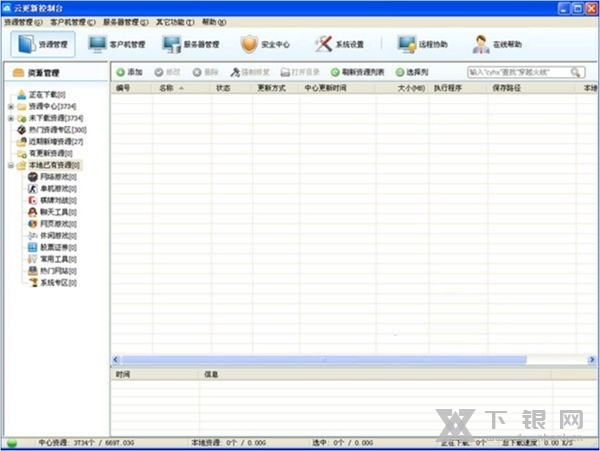
Task: Click the resource search input field
Action: click(x=518, y=73)
